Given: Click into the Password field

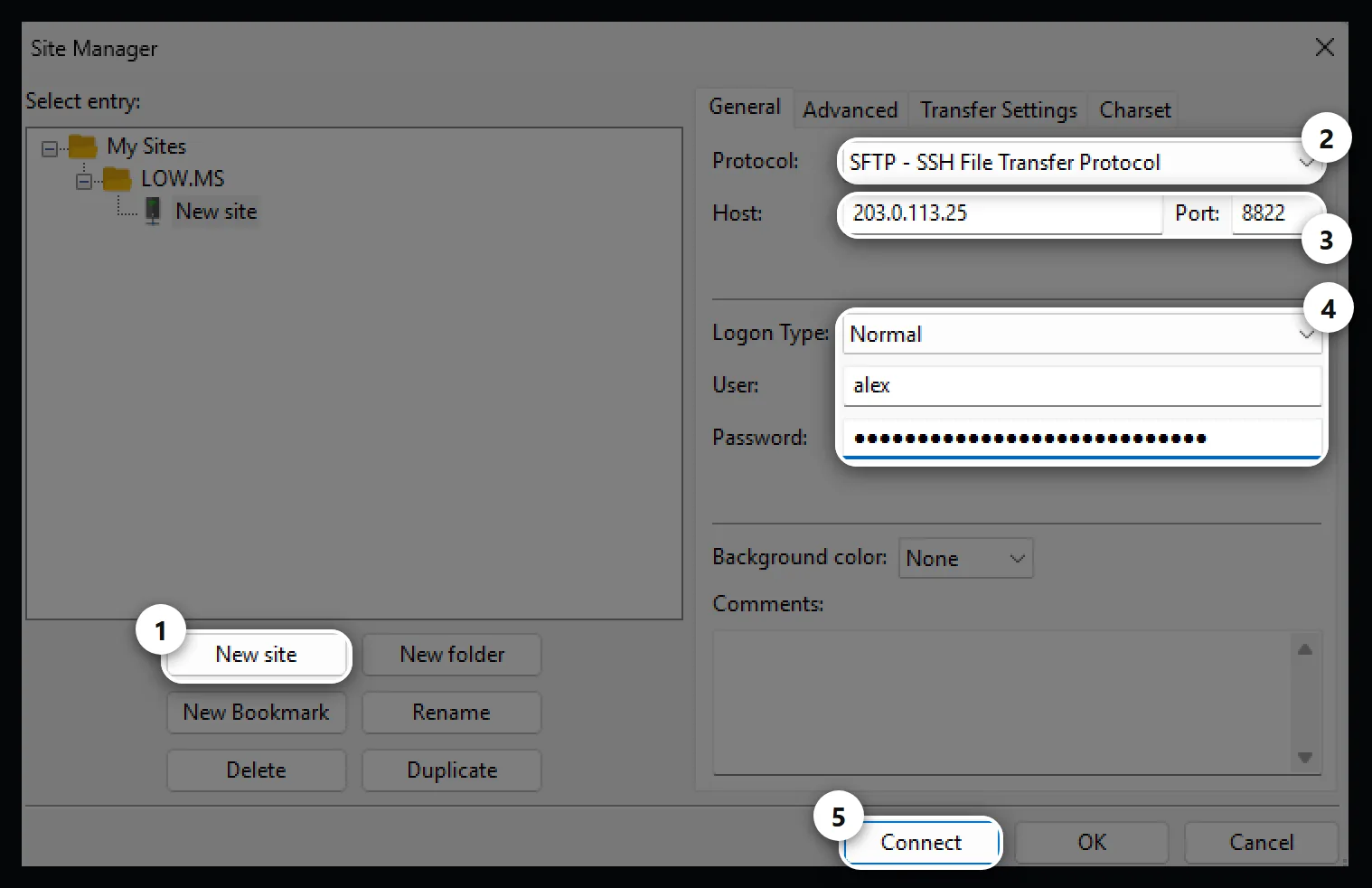Looking at the screenshot, I should point(1082,438).
